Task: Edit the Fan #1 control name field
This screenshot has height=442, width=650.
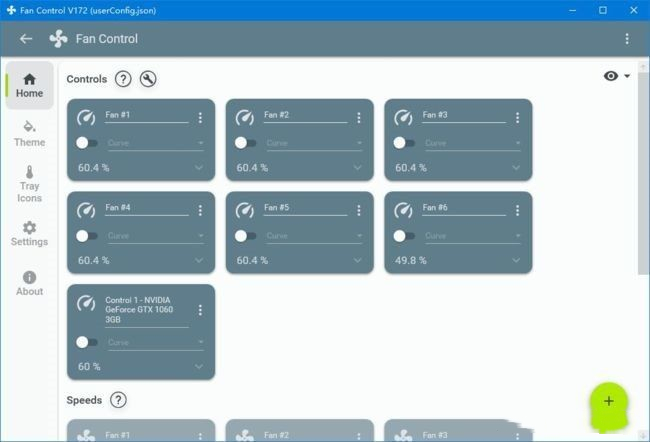Action: [146, 116]
